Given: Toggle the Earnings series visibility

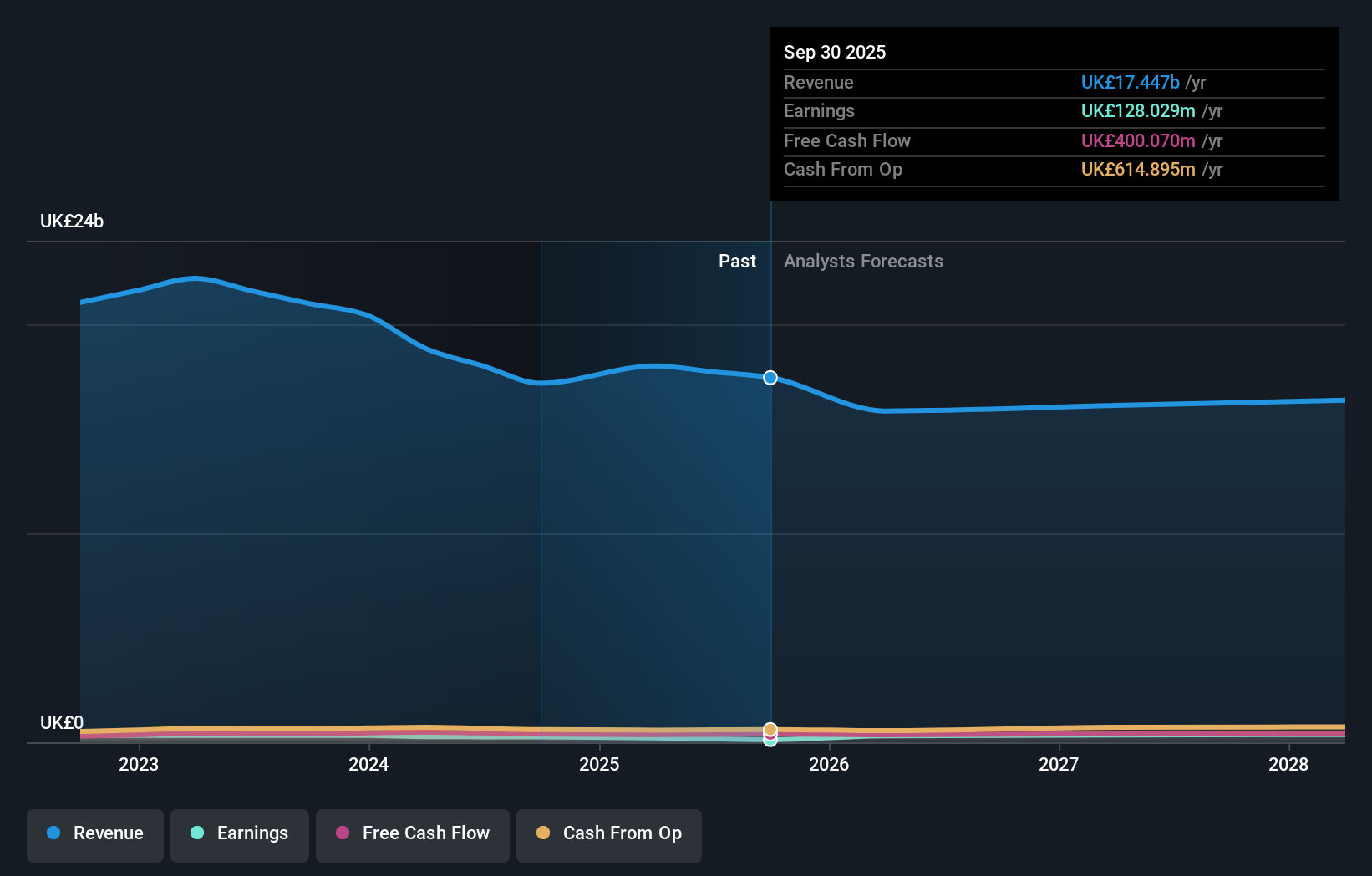Looking at the screenshot, I should pos(239,833).
